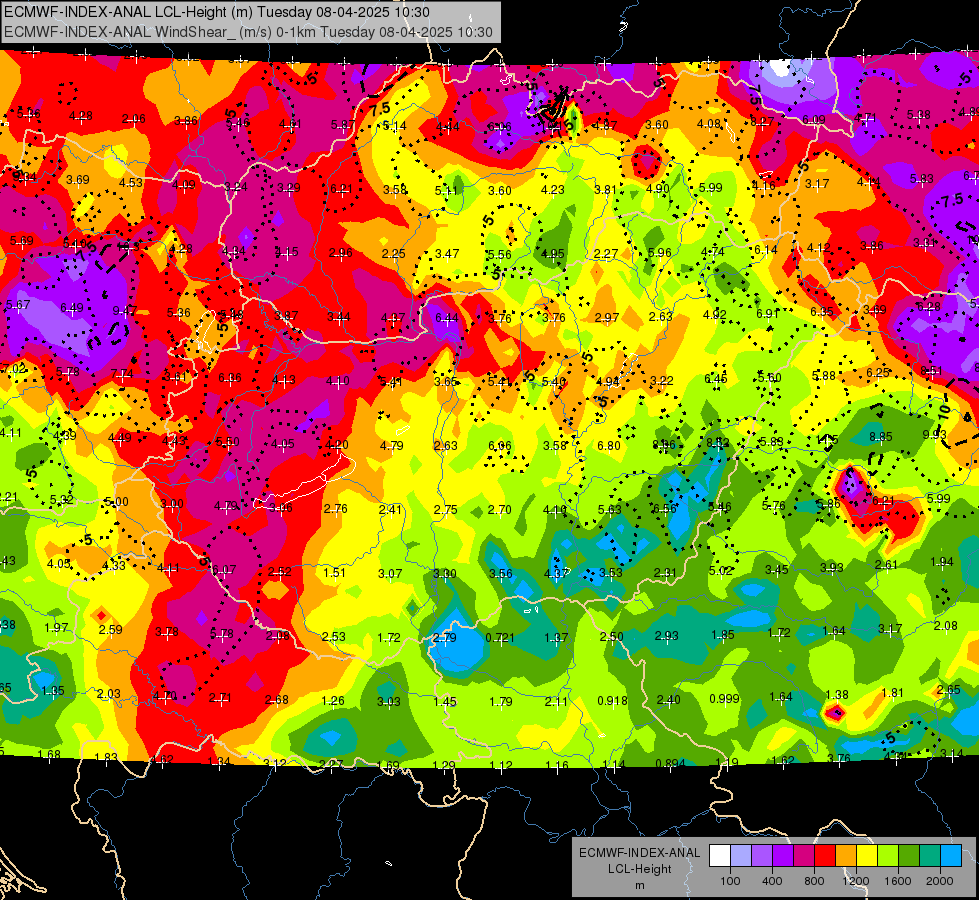
Task: Click the legend's ECMWF-INDEX-ANAL label
Action: [639, 853]
